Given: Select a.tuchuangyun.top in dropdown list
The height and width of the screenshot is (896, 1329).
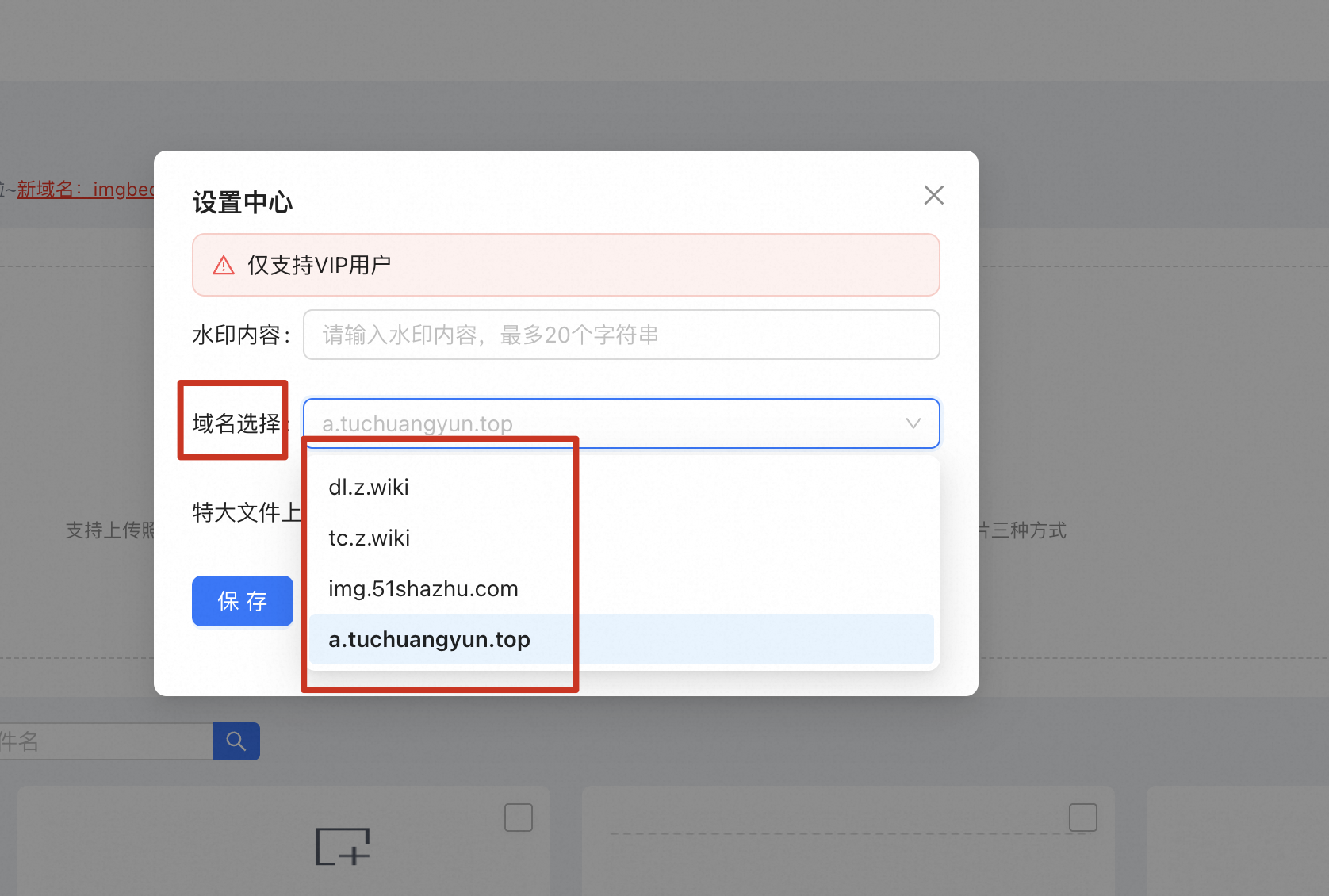Looking at the screenshot, I should pyautogui.click(x=621, y=639).
